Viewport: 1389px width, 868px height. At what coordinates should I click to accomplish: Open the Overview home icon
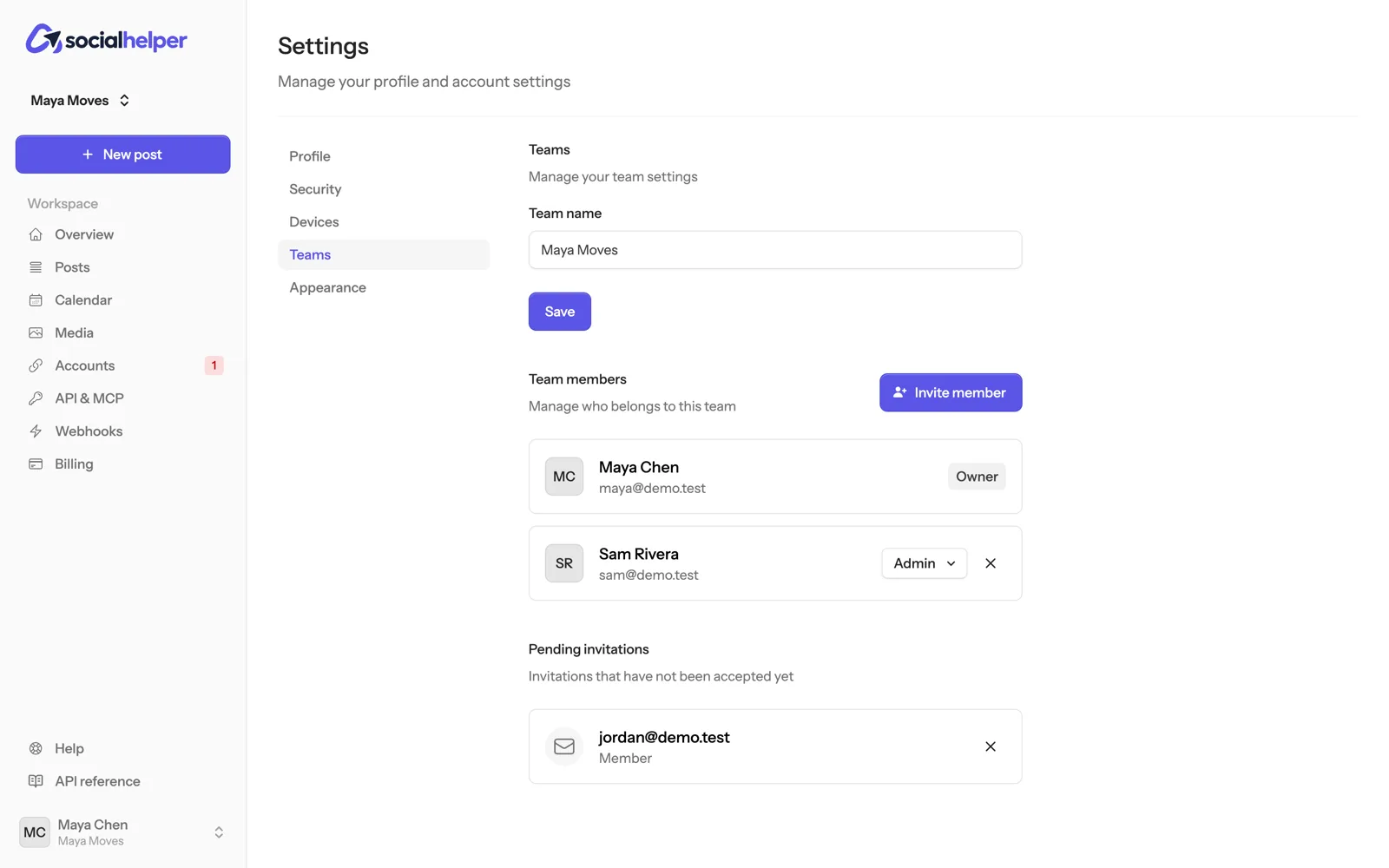tap(36, 234)
